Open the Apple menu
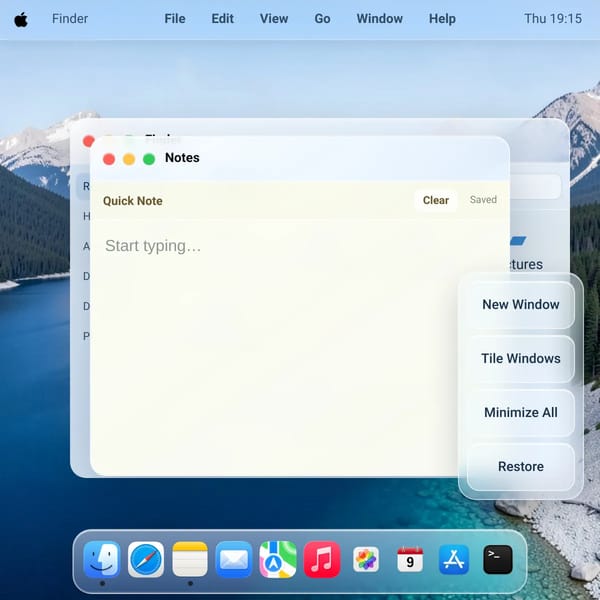 click(21, 19)
